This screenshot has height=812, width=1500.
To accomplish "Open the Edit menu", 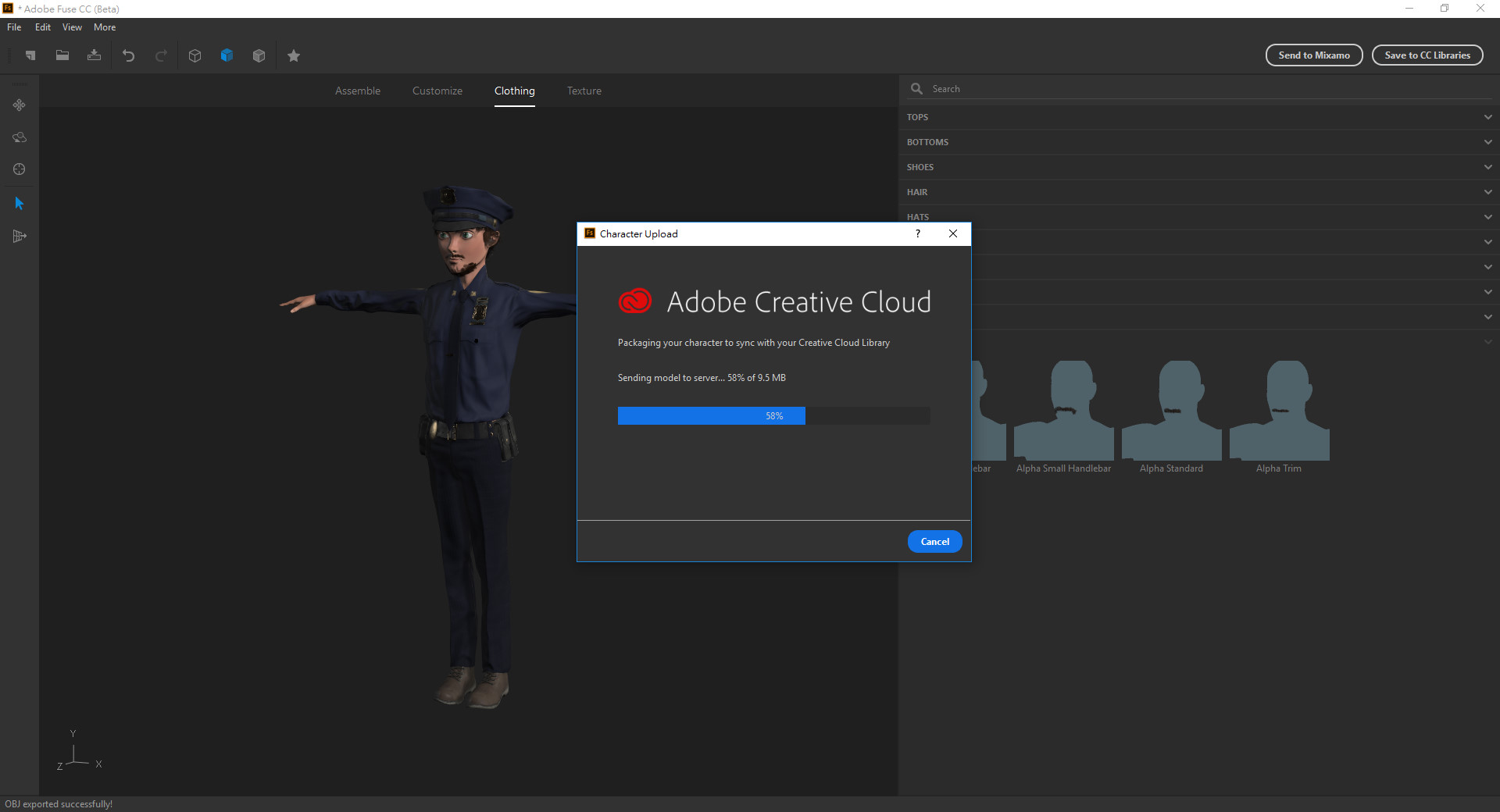I will point(43,27).
